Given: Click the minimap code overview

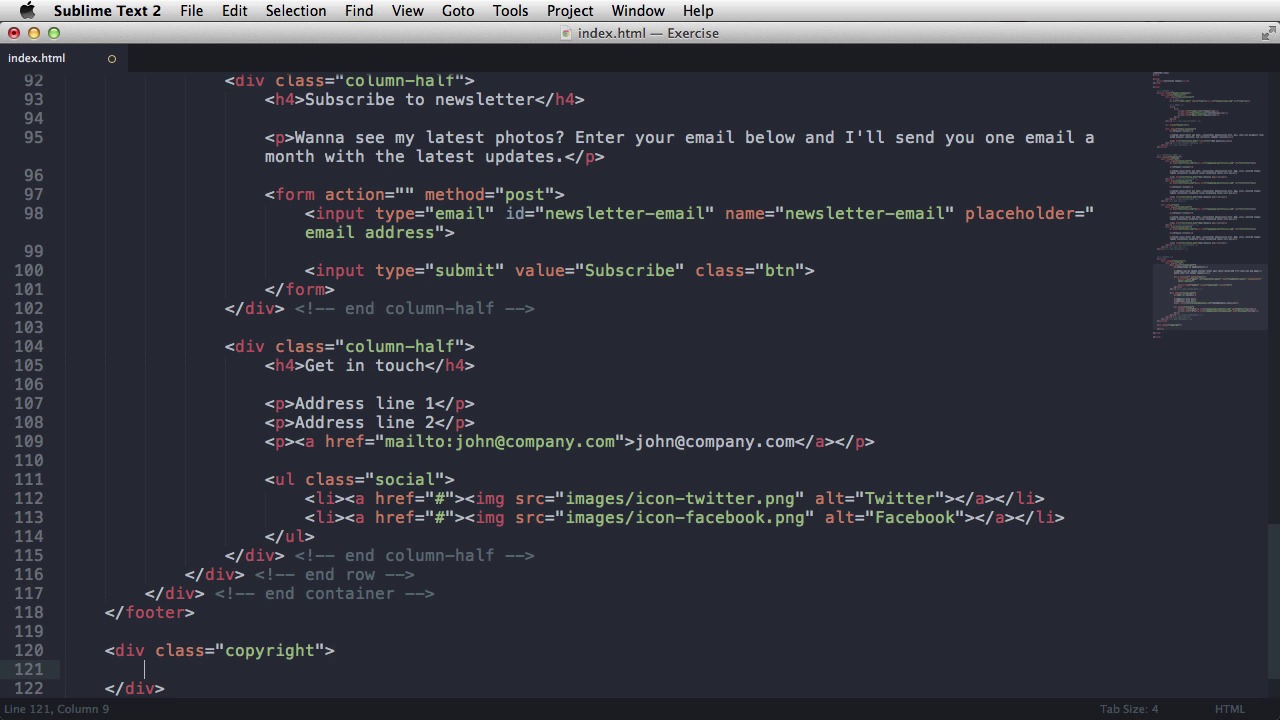Looking at the screenshot, I should [1208, 205].
